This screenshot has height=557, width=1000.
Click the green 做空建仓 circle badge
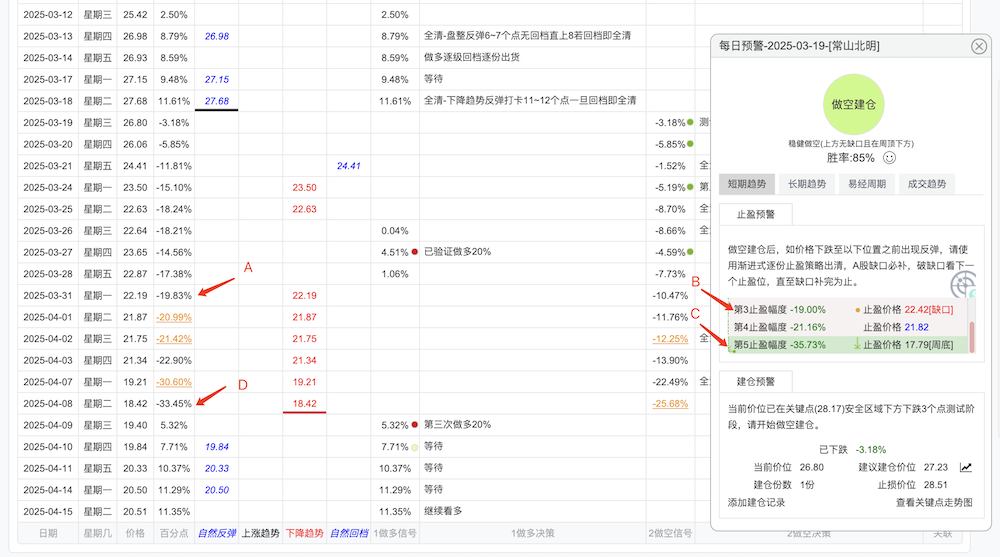tap(853, 104)
